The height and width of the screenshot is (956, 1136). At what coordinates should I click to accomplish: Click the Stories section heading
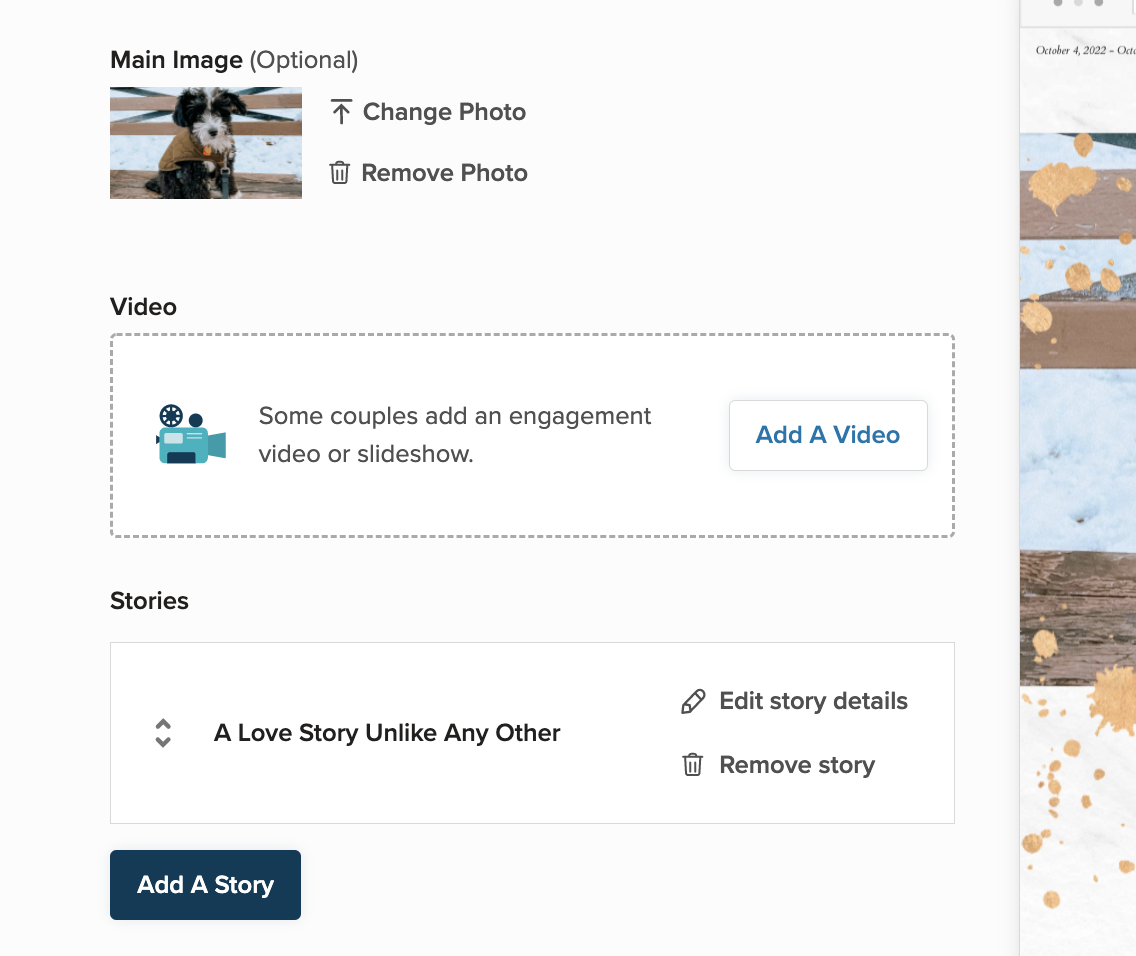coord(149,601)
